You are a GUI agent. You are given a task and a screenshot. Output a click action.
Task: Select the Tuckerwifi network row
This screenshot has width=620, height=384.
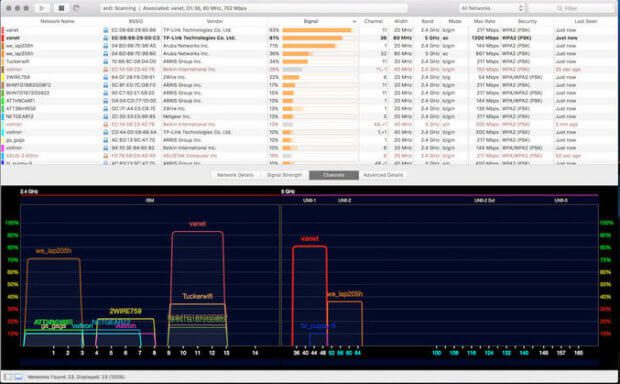click(x=309, y=61)
